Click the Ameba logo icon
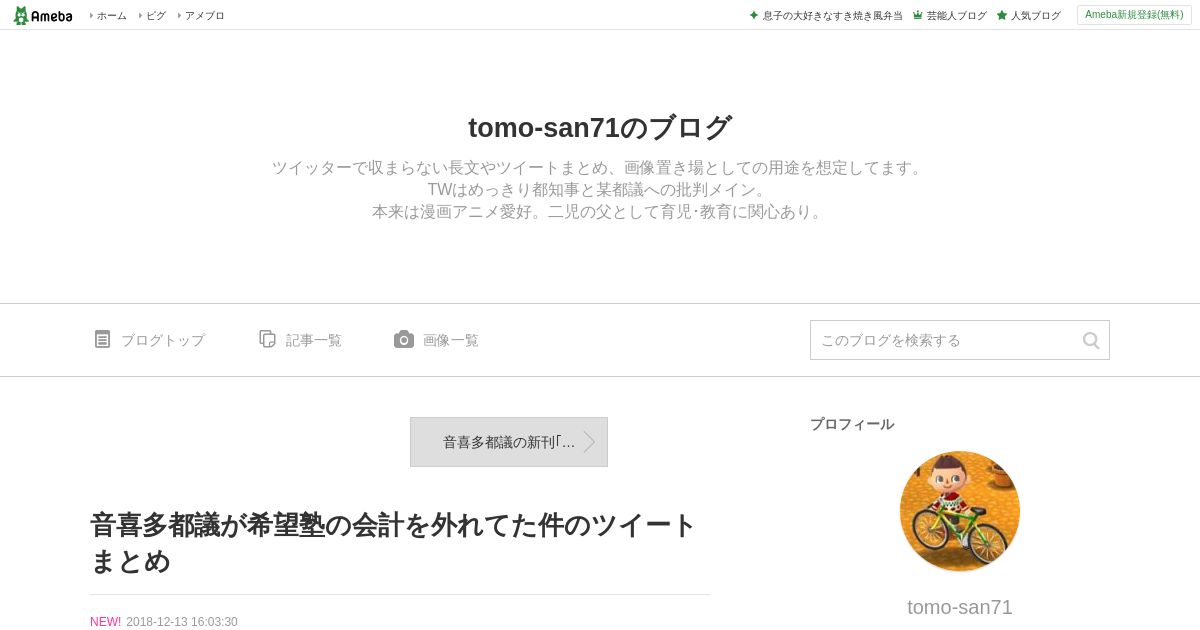The width and height of the screenshot is (1200, 630). pyautogui.click(x=21, y=15)
